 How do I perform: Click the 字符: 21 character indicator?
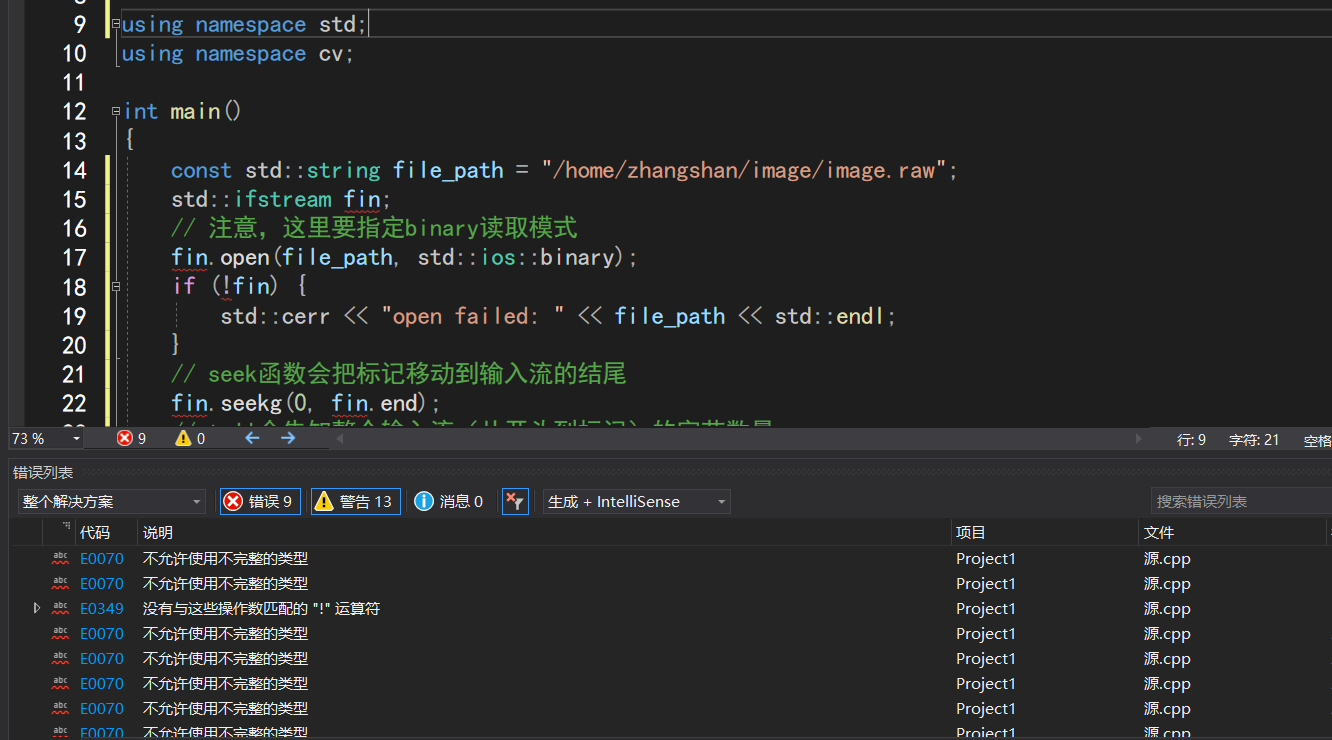pyautogui.click(x=1254, y=440)
